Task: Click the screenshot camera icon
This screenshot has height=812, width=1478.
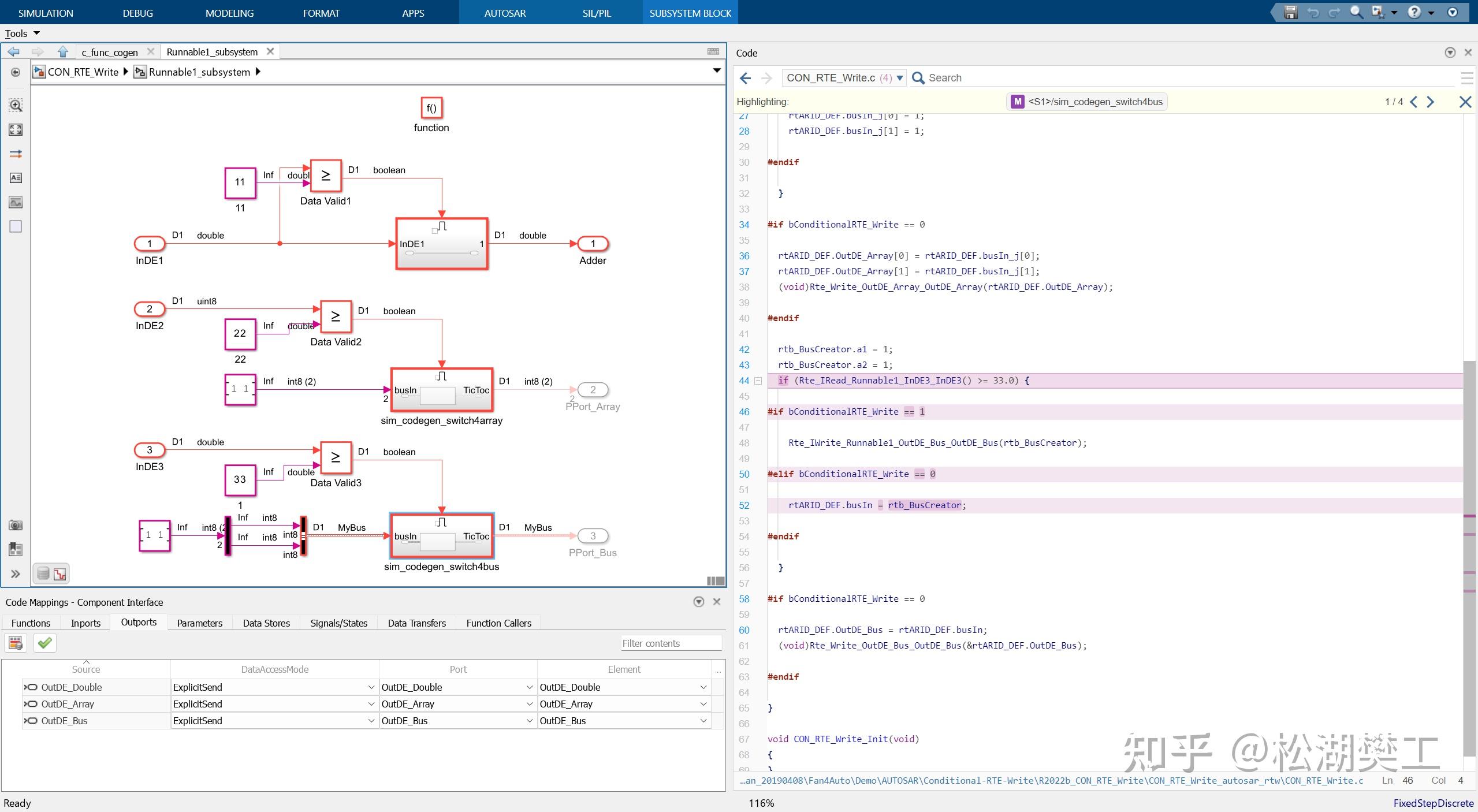Action: pos(16,525)
